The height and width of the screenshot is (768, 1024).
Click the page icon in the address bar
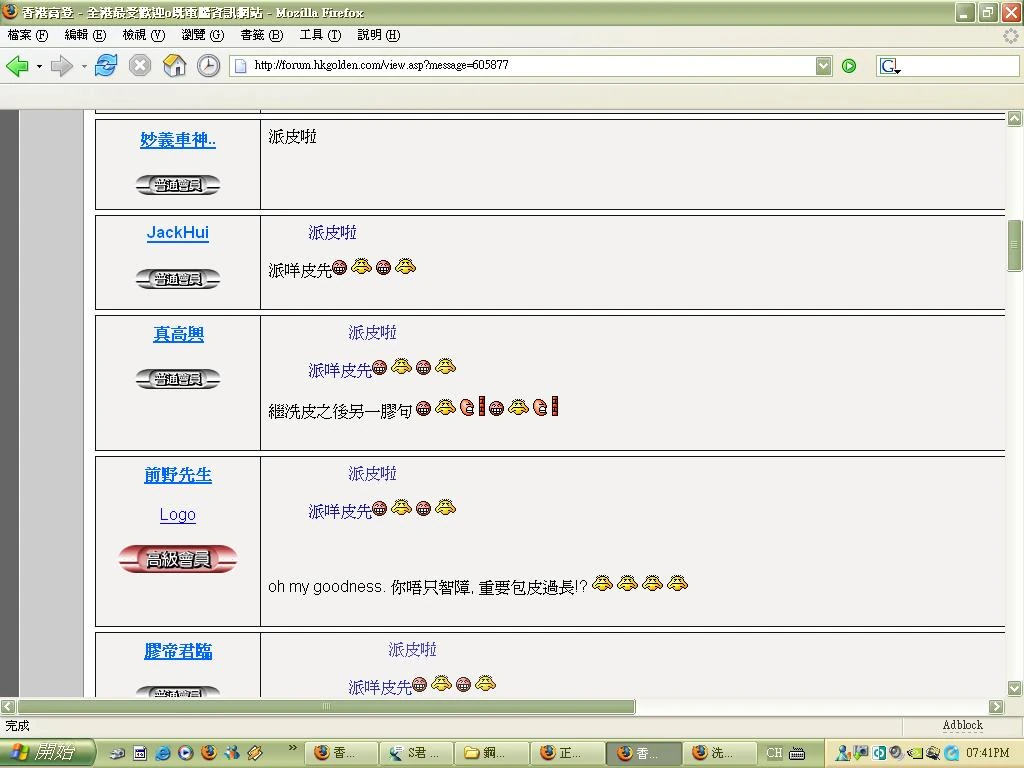click(240, 65)
